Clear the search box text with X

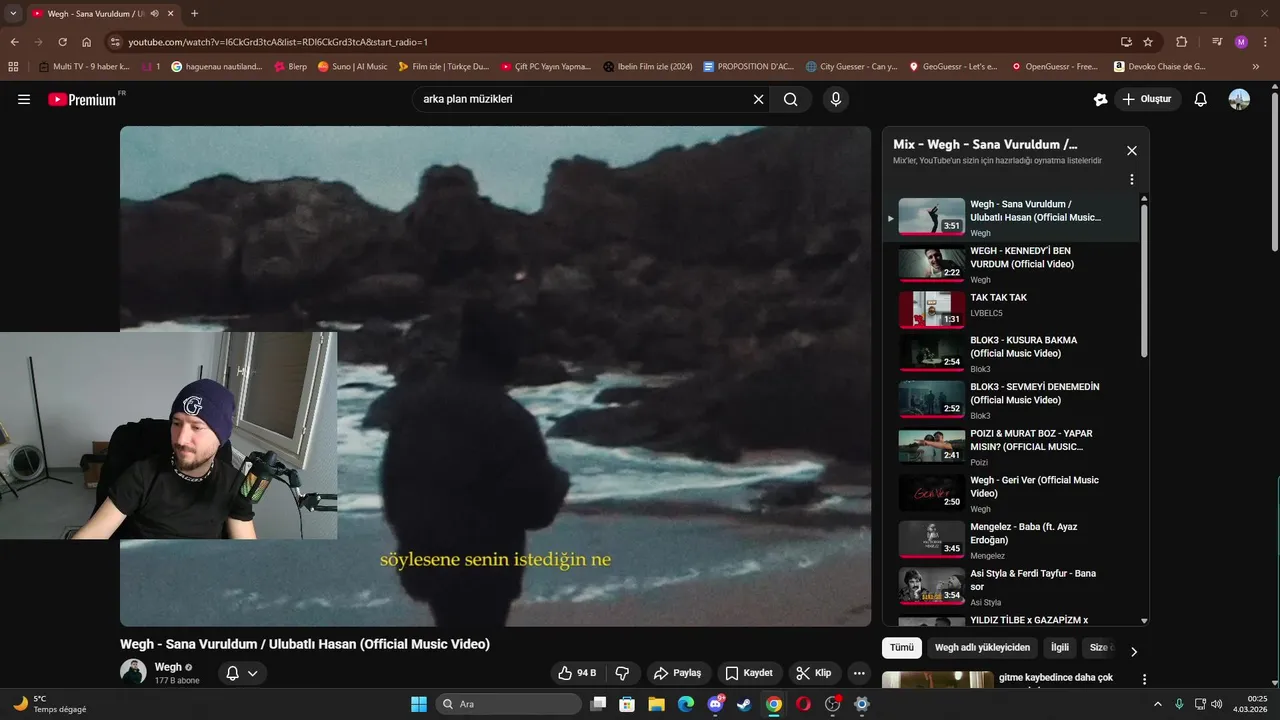tap(758, 99)
